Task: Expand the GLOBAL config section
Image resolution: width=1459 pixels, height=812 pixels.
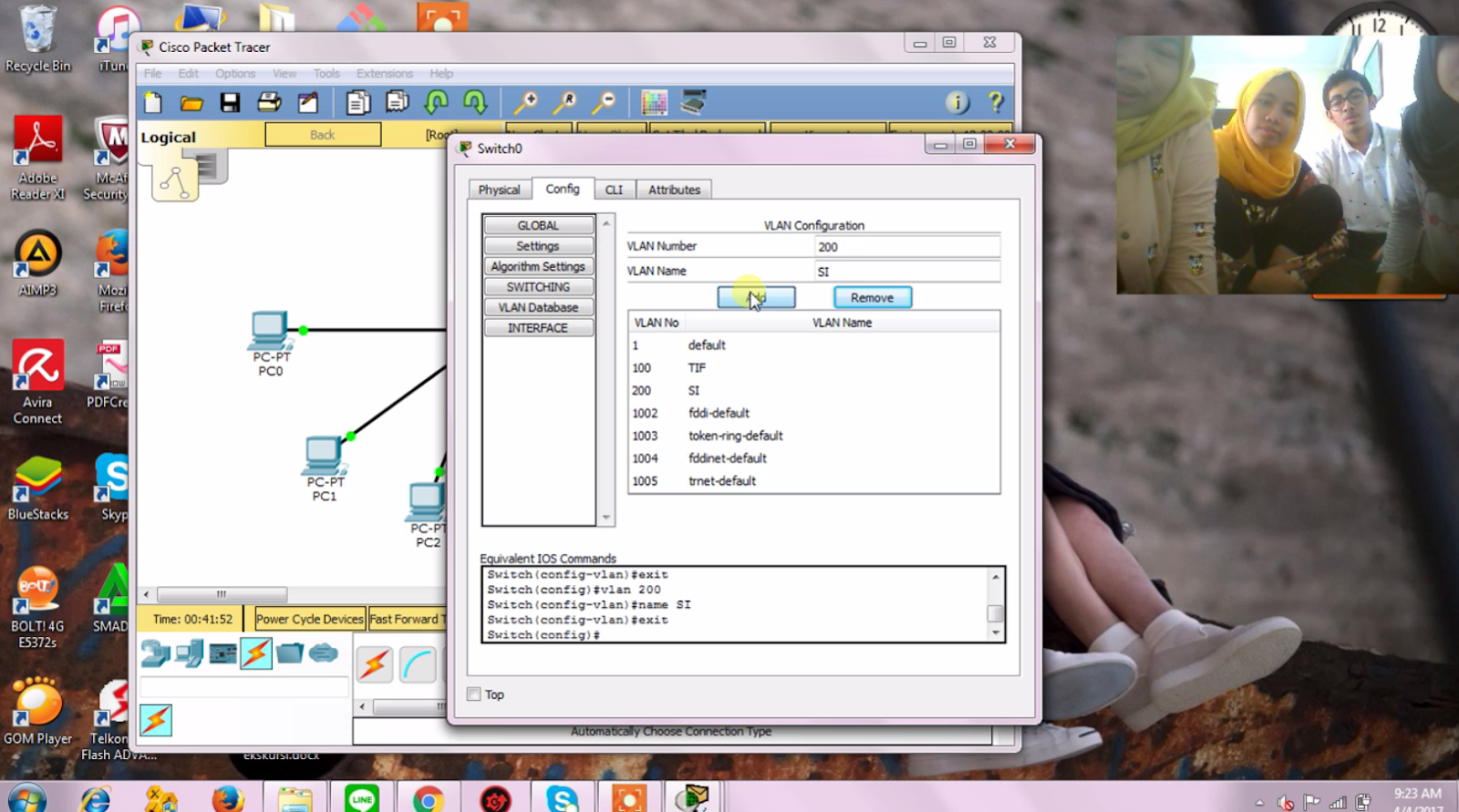Action: pos(538,225)
